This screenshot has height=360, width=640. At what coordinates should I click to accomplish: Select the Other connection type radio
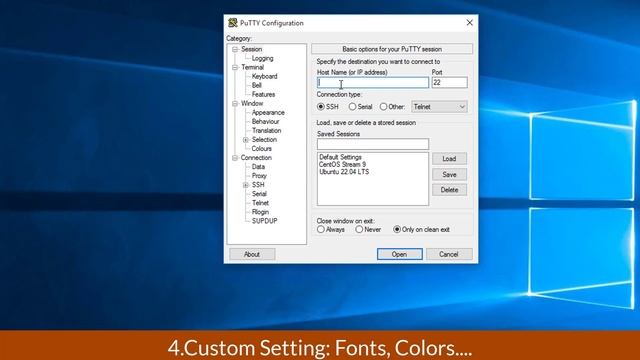coord(383,107)
